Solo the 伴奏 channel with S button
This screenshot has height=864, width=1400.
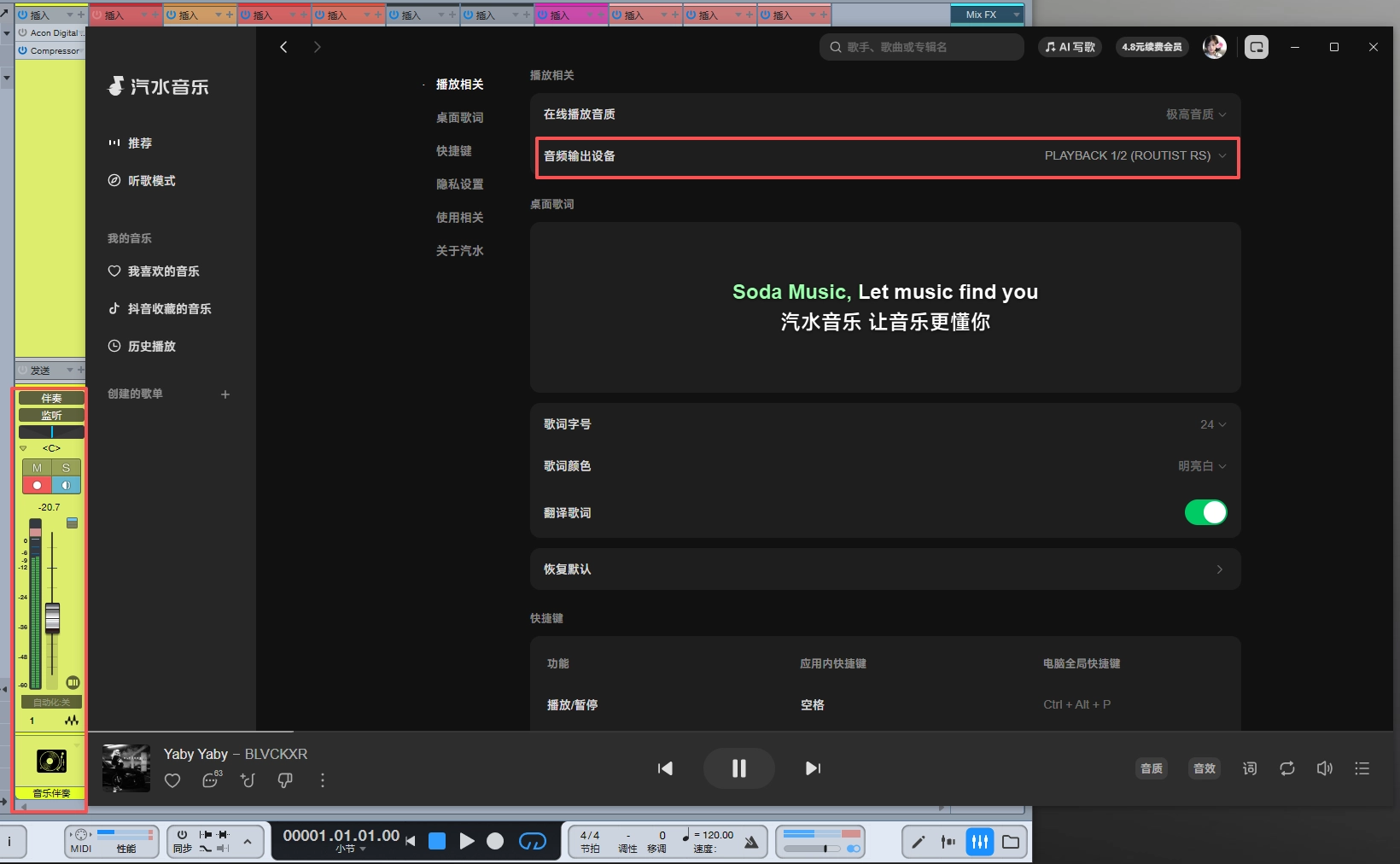click(66, 468)
